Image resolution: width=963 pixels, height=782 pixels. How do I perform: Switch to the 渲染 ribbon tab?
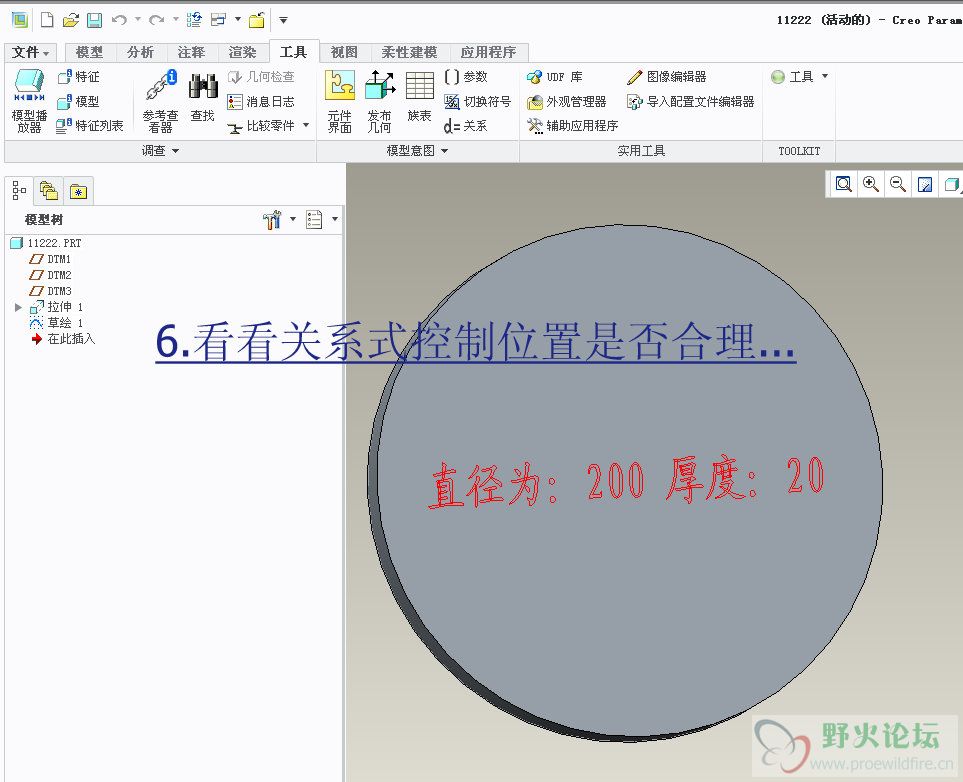[x=243, y=52]
